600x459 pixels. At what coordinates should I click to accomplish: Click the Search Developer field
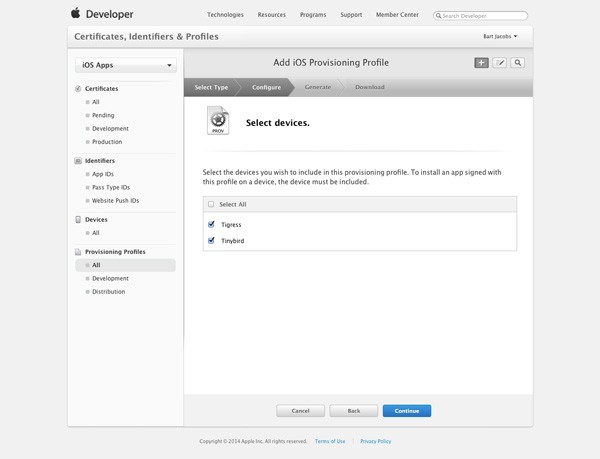point(481,16)
